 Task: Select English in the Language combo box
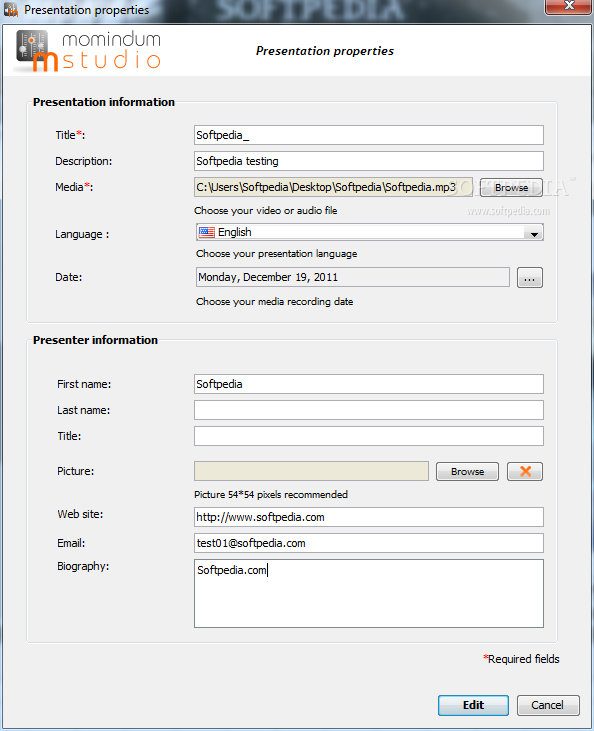tap(369, 232)
